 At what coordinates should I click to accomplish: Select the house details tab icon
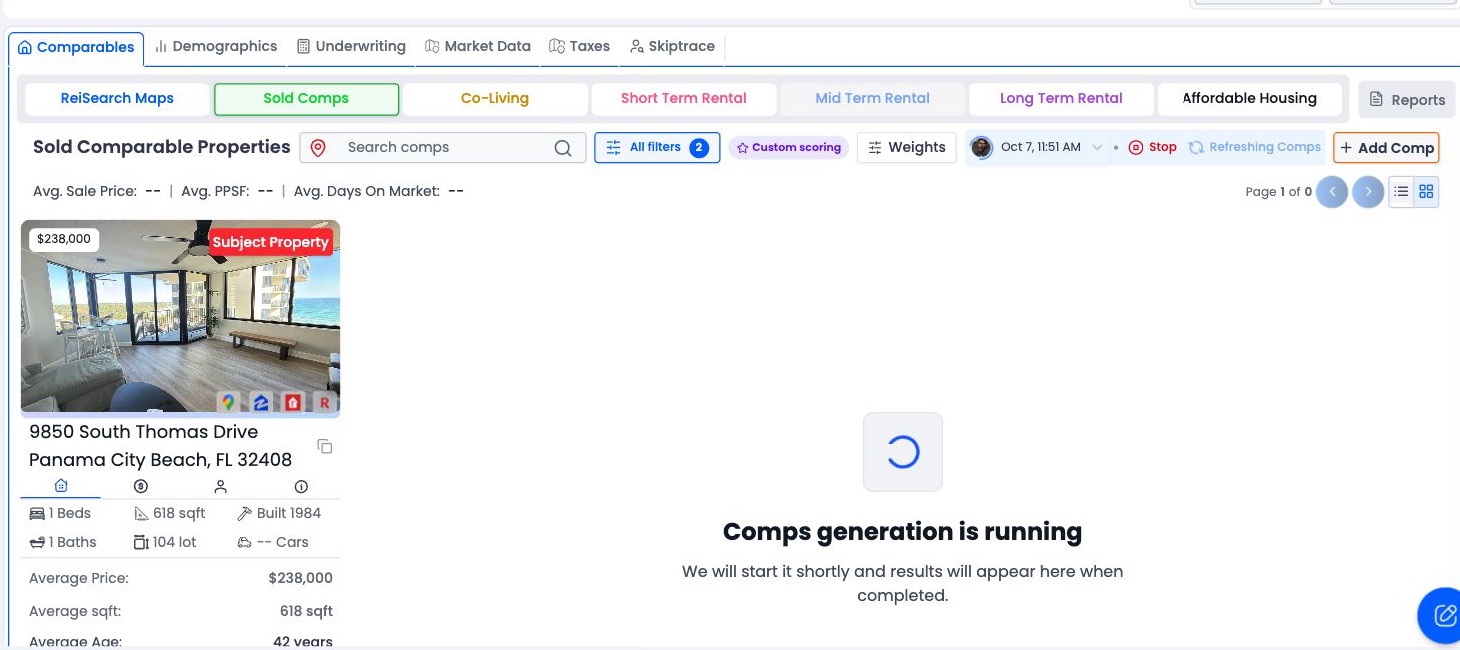tap(61, 486)
